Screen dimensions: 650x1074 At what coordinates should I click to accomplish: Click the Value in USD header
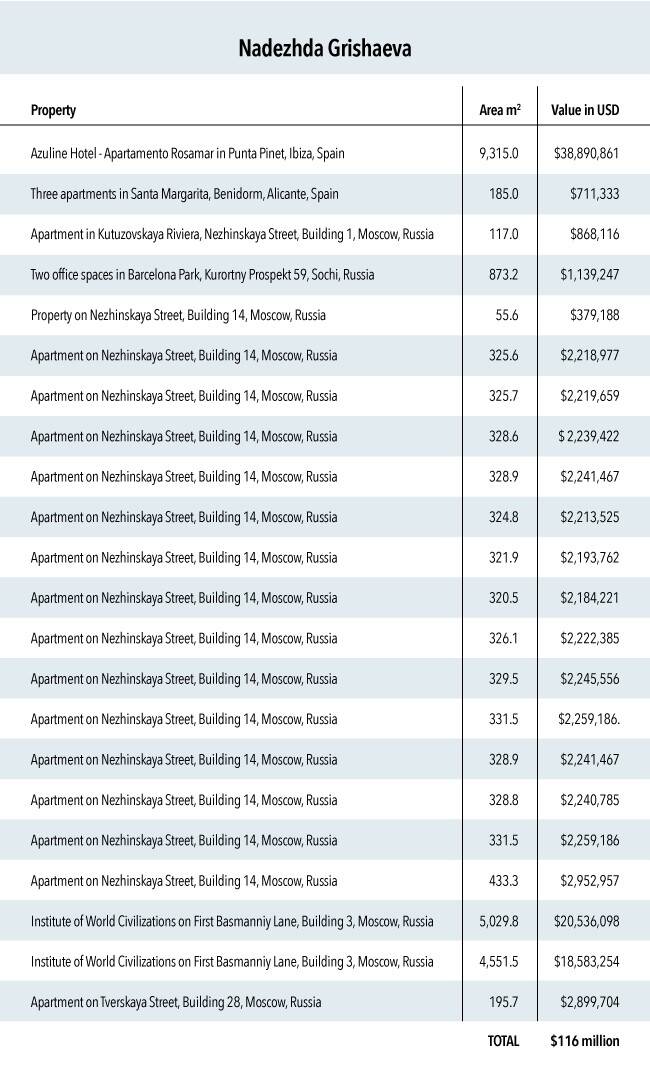(585, 110)
